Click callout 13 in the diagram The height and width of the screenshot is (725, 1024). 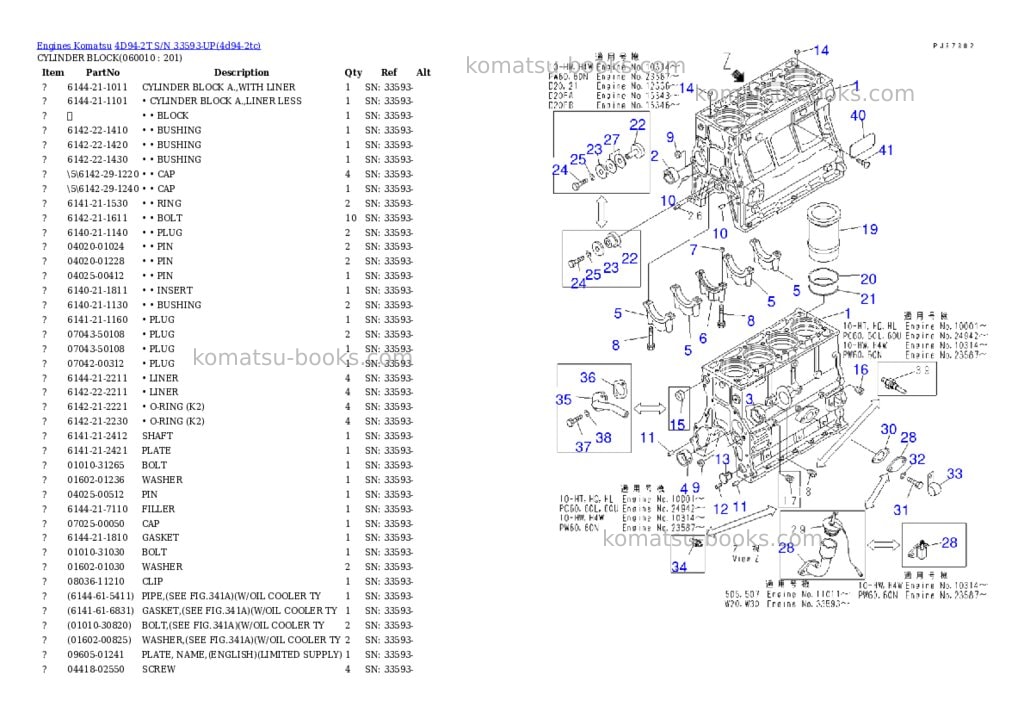(x=722, y=459)
